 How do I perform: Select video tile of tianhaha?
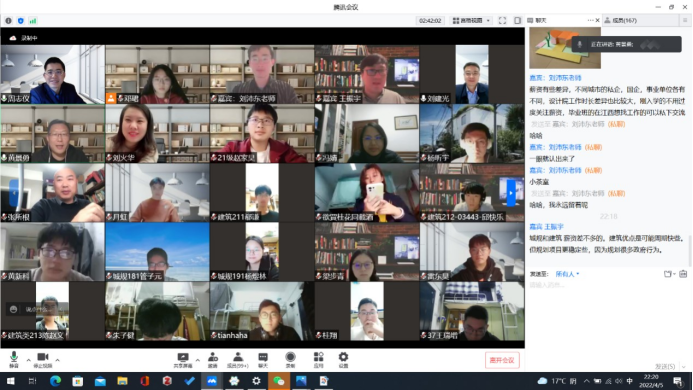(x=262, y=311)
